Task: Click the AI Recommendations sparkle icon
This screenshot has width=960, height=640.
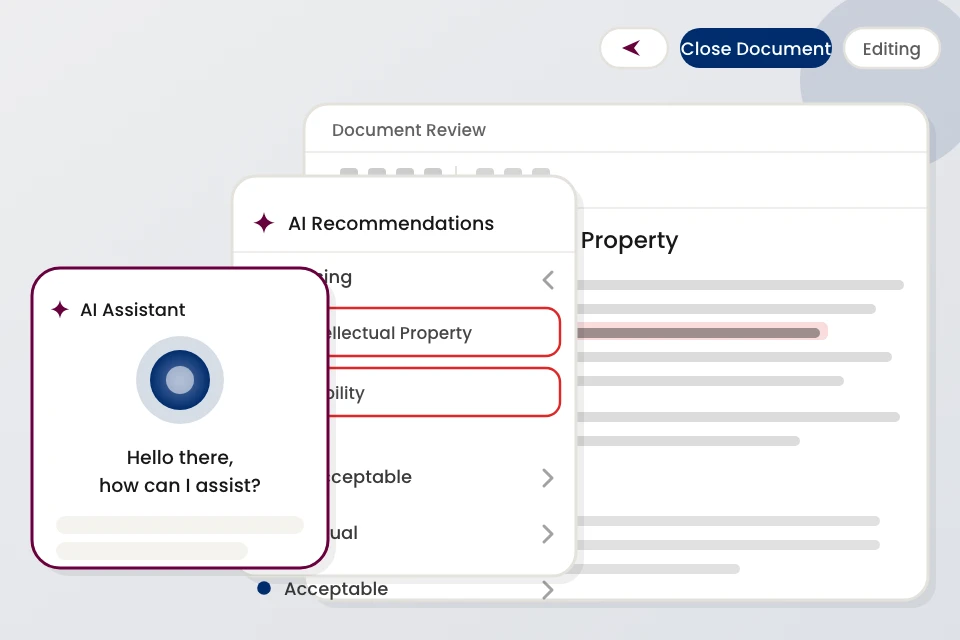Action: coord(264,223)
